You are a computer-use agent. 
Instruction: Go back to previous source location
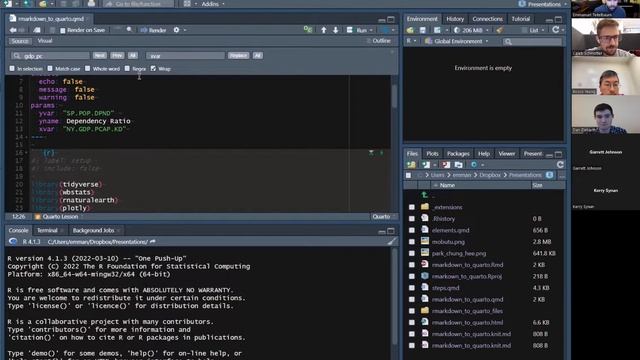[13, 30]
